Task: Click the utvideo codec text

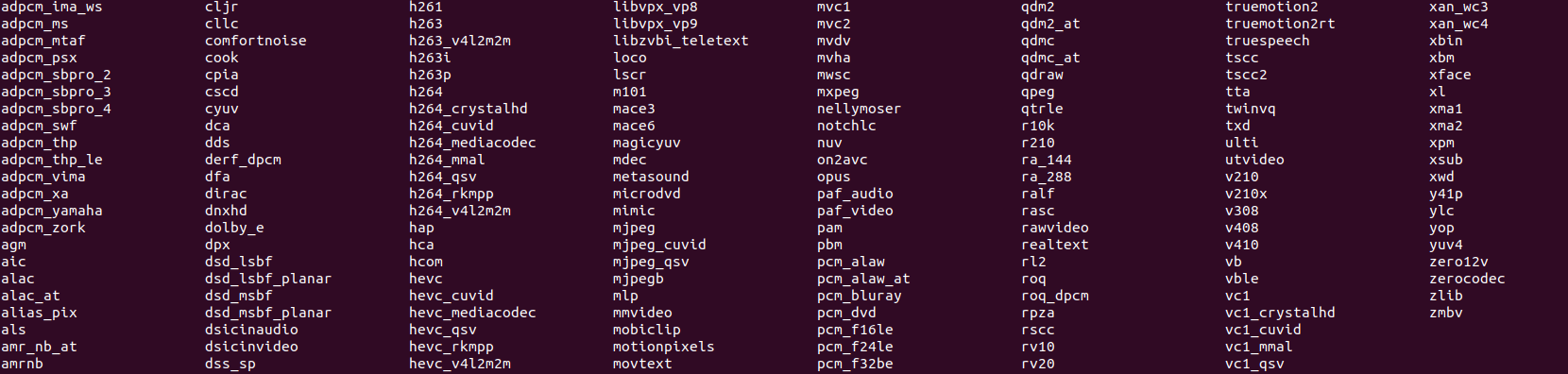Action: point(1254,160)
